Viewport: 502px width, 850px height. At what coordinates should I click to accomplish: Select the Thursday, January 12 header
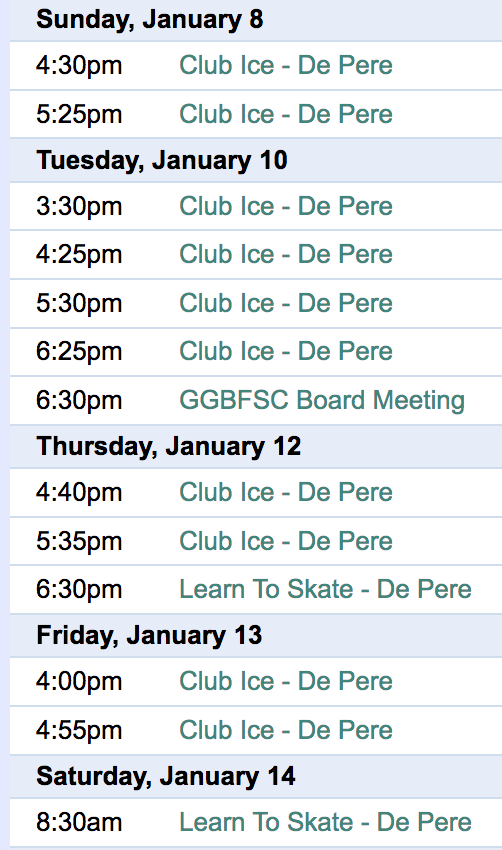(168, 447)
